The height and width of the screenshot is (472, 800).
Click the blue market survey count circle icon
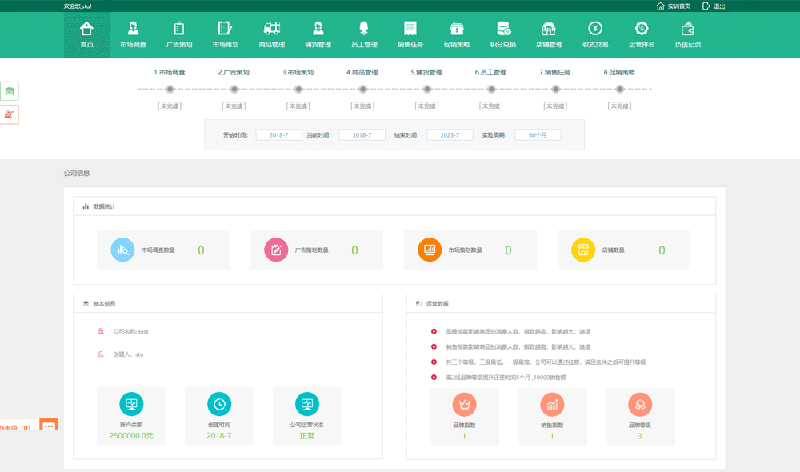[x=123, y=249]
